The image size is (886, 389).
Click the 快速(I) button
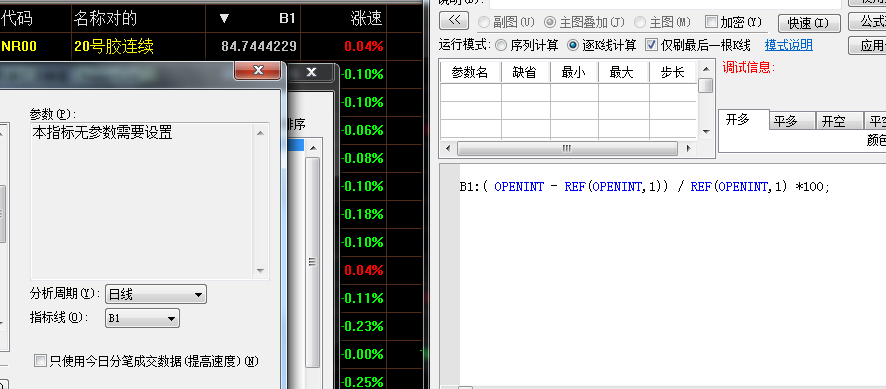[x=809, y=23]
